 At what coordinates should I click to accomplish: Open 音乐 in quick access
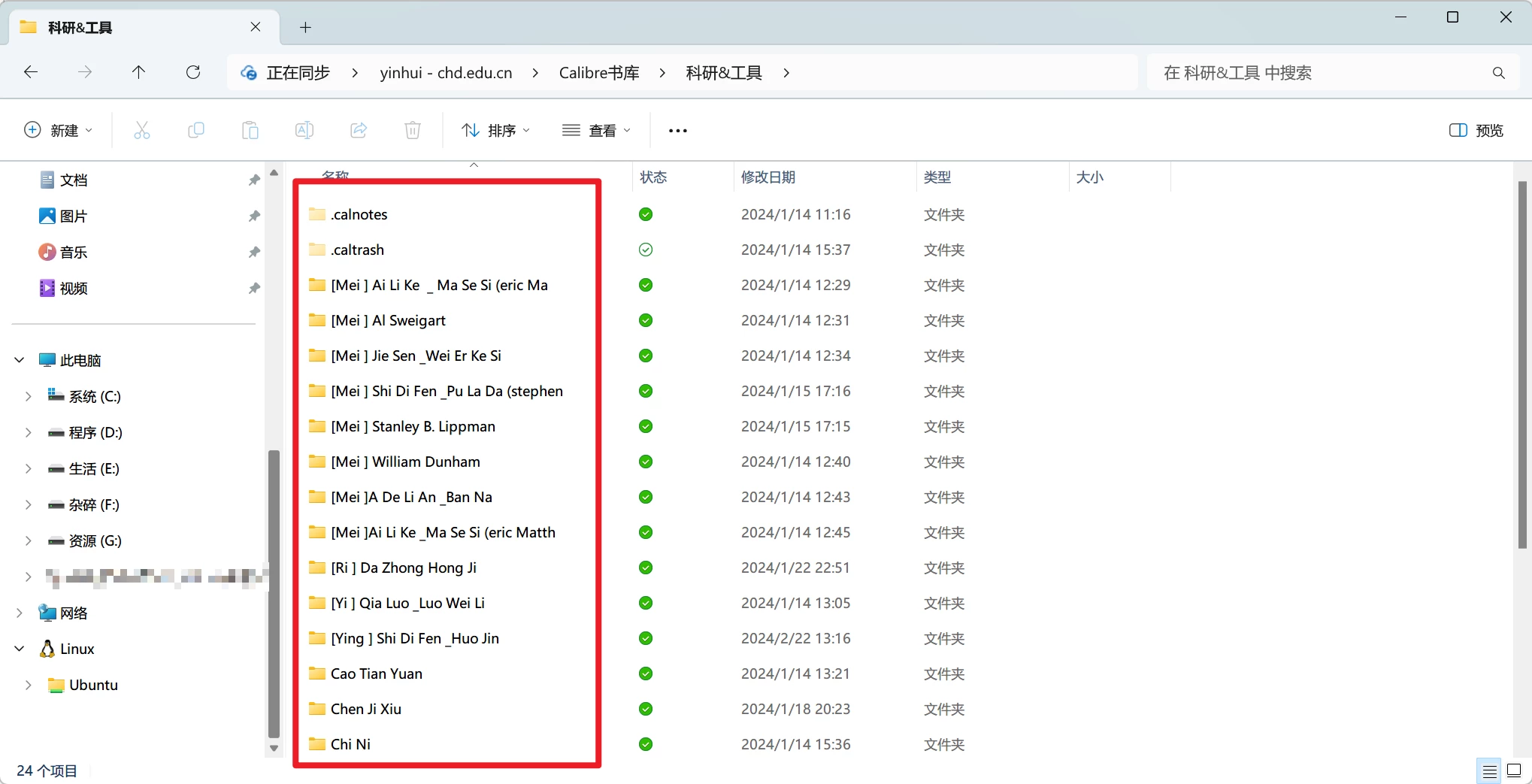coord(74,253)
